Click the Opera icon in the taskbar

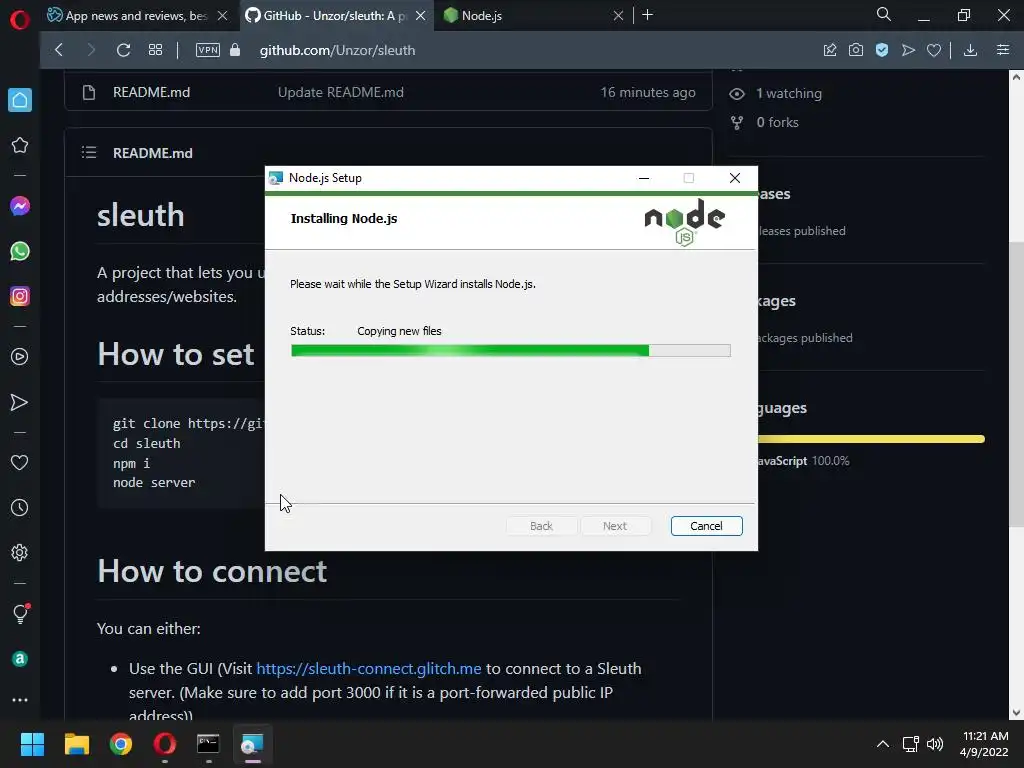(x=165, y=744)
